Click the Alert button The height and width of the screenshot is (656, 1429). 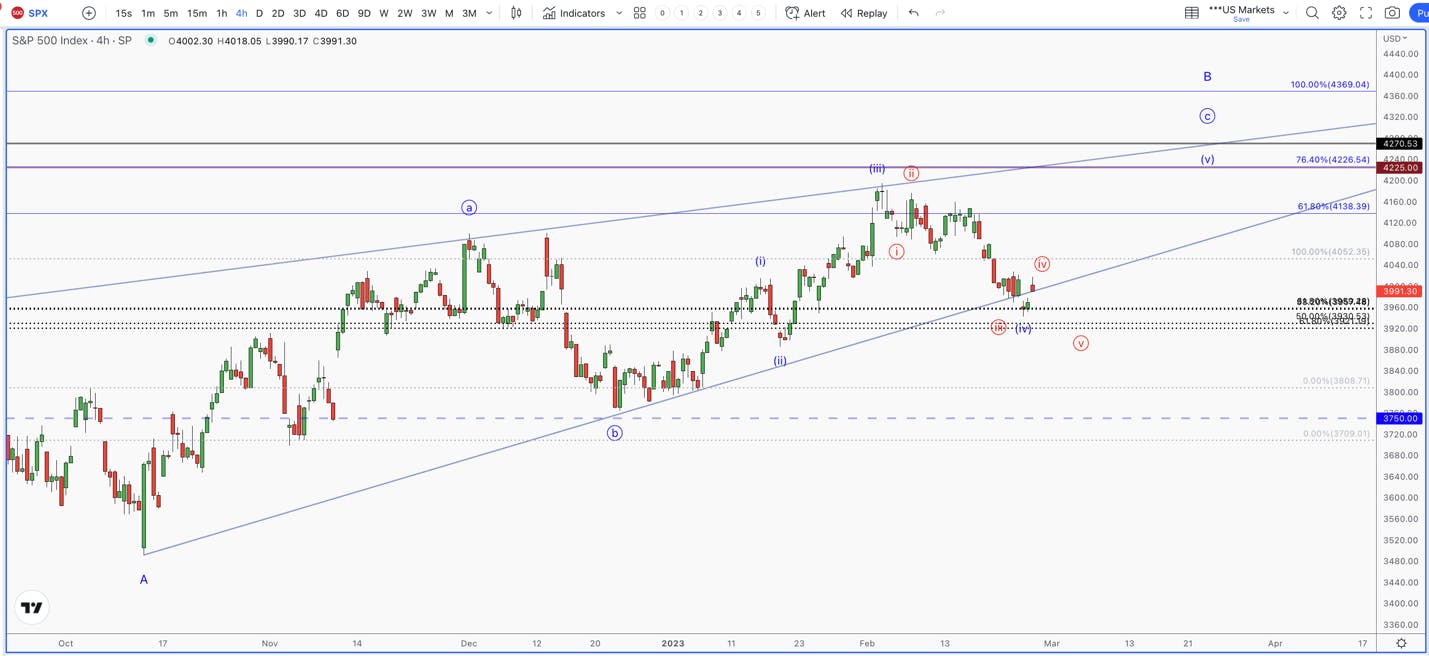click(x=806, y=13)
